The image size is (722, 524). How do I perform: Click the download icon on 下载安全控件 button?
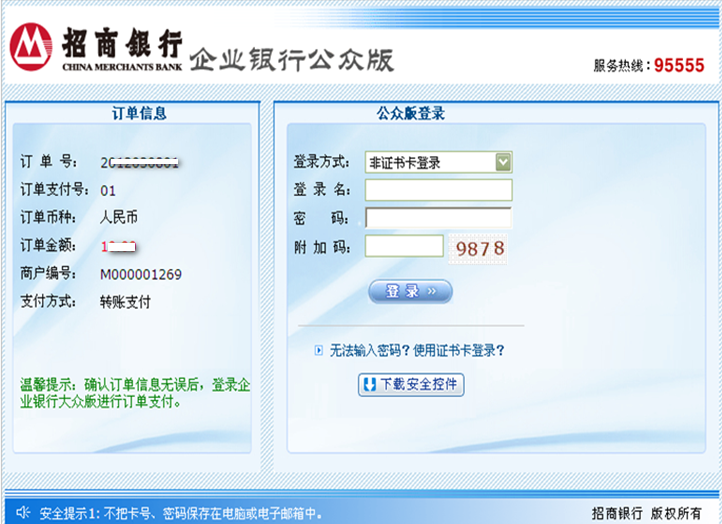(370, 385)
